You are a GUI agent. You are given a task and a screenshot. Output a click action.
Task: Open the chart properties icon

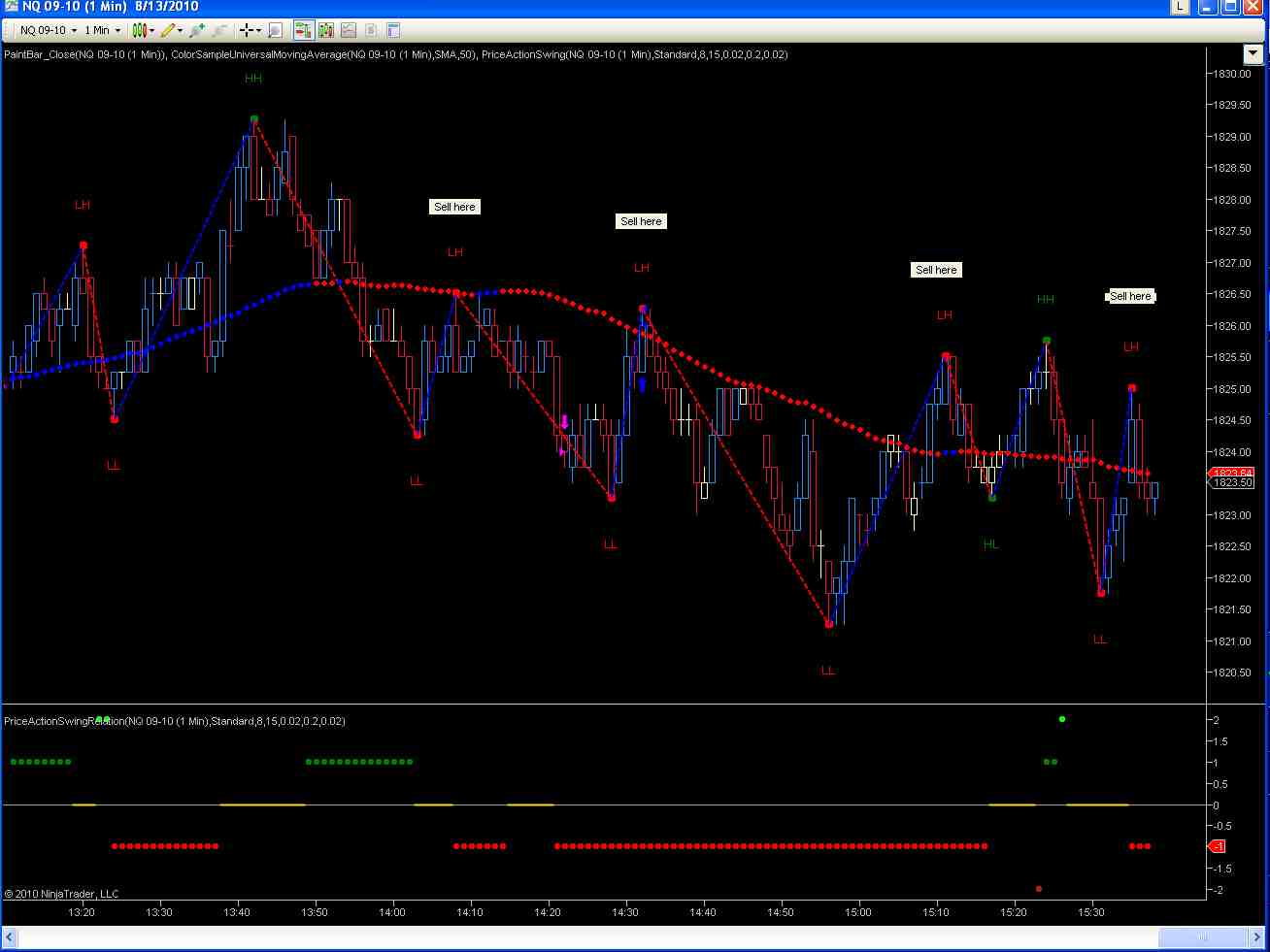tap(393, 30)
